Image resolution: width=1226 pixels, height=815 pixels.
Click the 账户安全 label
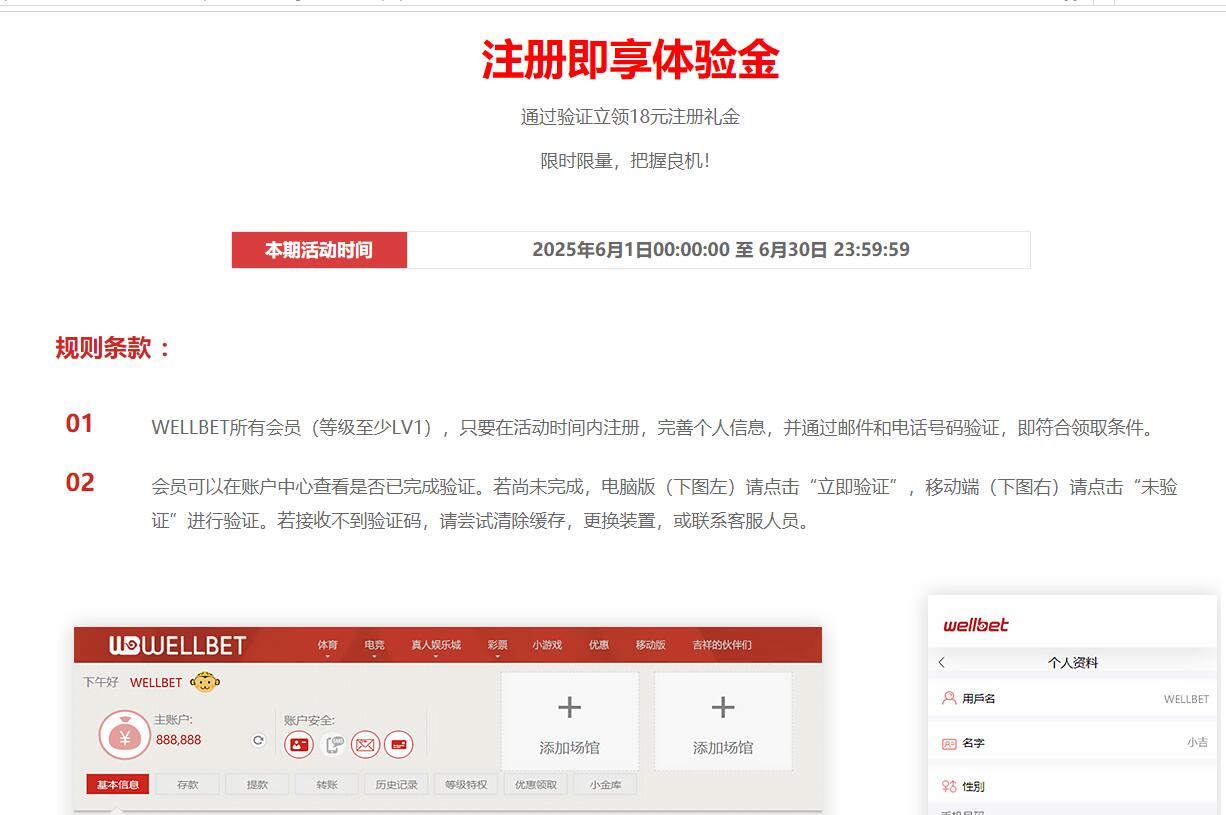click(310, 720)
